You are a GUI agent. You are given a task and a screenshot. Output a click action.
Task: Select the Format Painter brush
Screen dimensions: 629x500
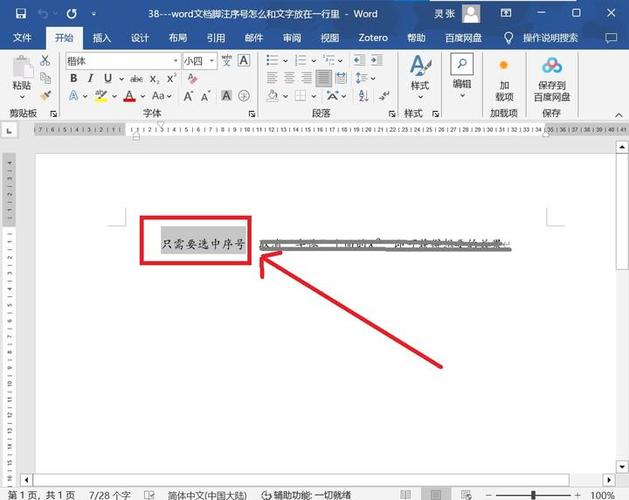pos(45,96)
